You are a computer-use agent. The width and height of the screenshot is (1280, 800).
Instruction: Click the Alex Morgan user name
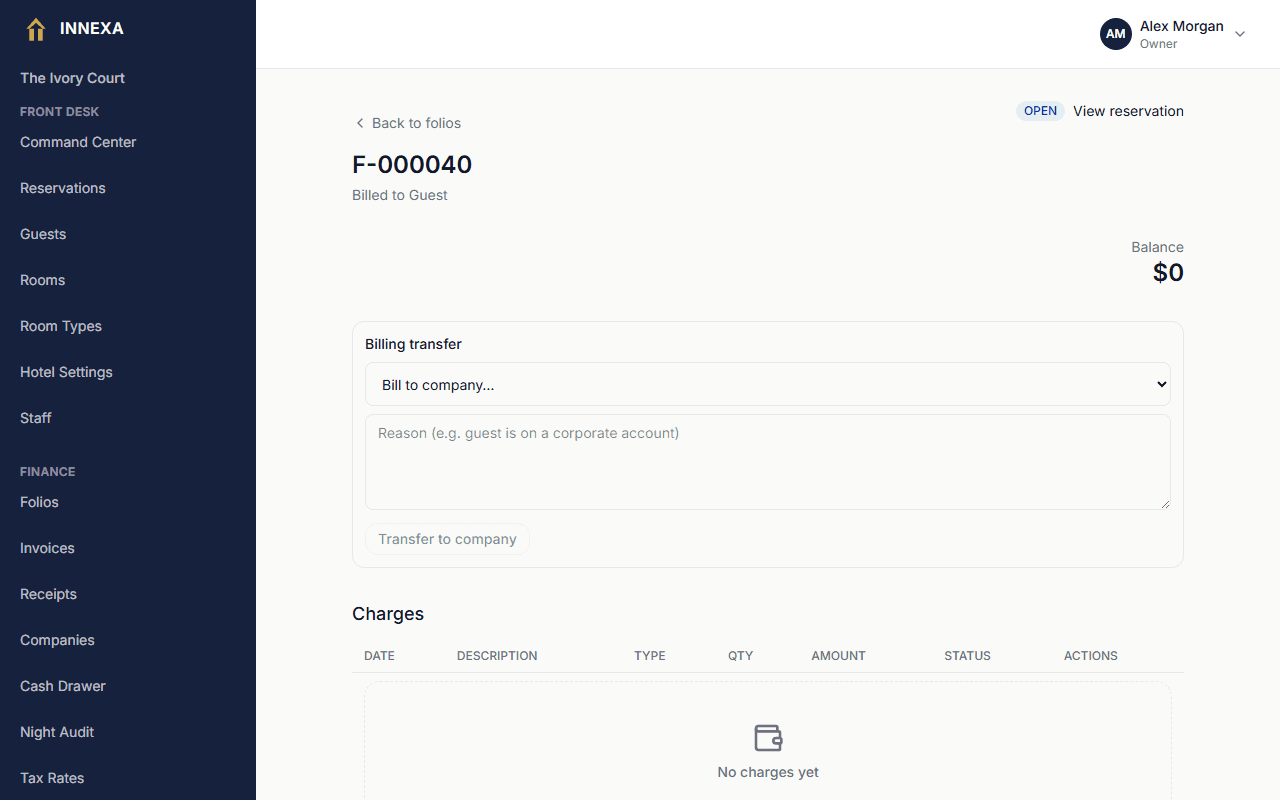1182,26
